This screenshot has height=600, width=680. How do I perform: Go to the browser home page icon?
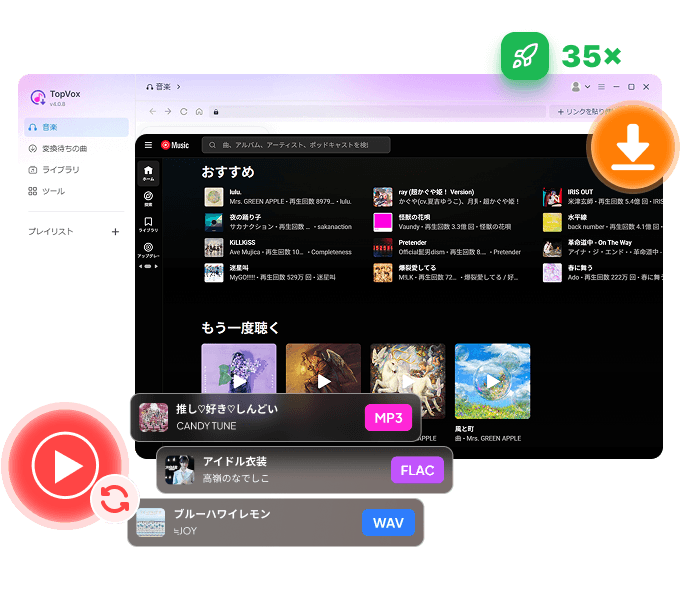(199, 111)
